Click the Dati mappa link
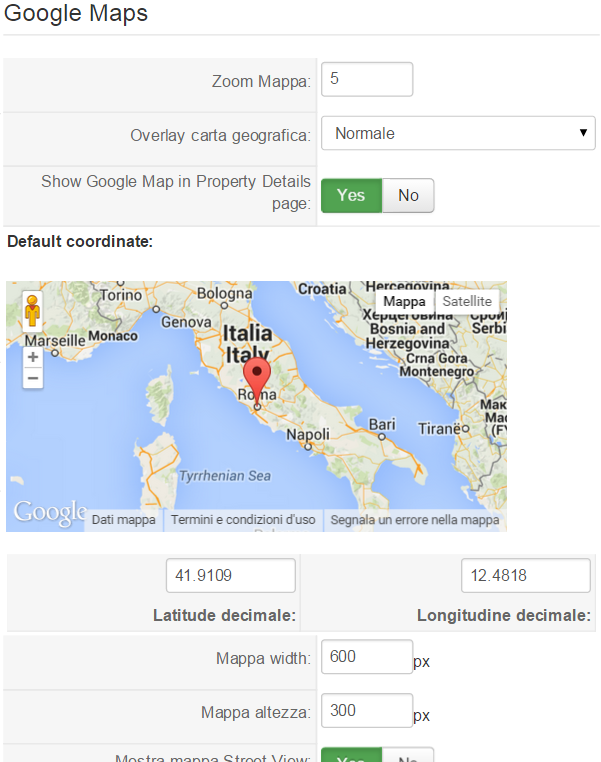The width and height of the screenshot is (601, 762). [x=123, y=520]
